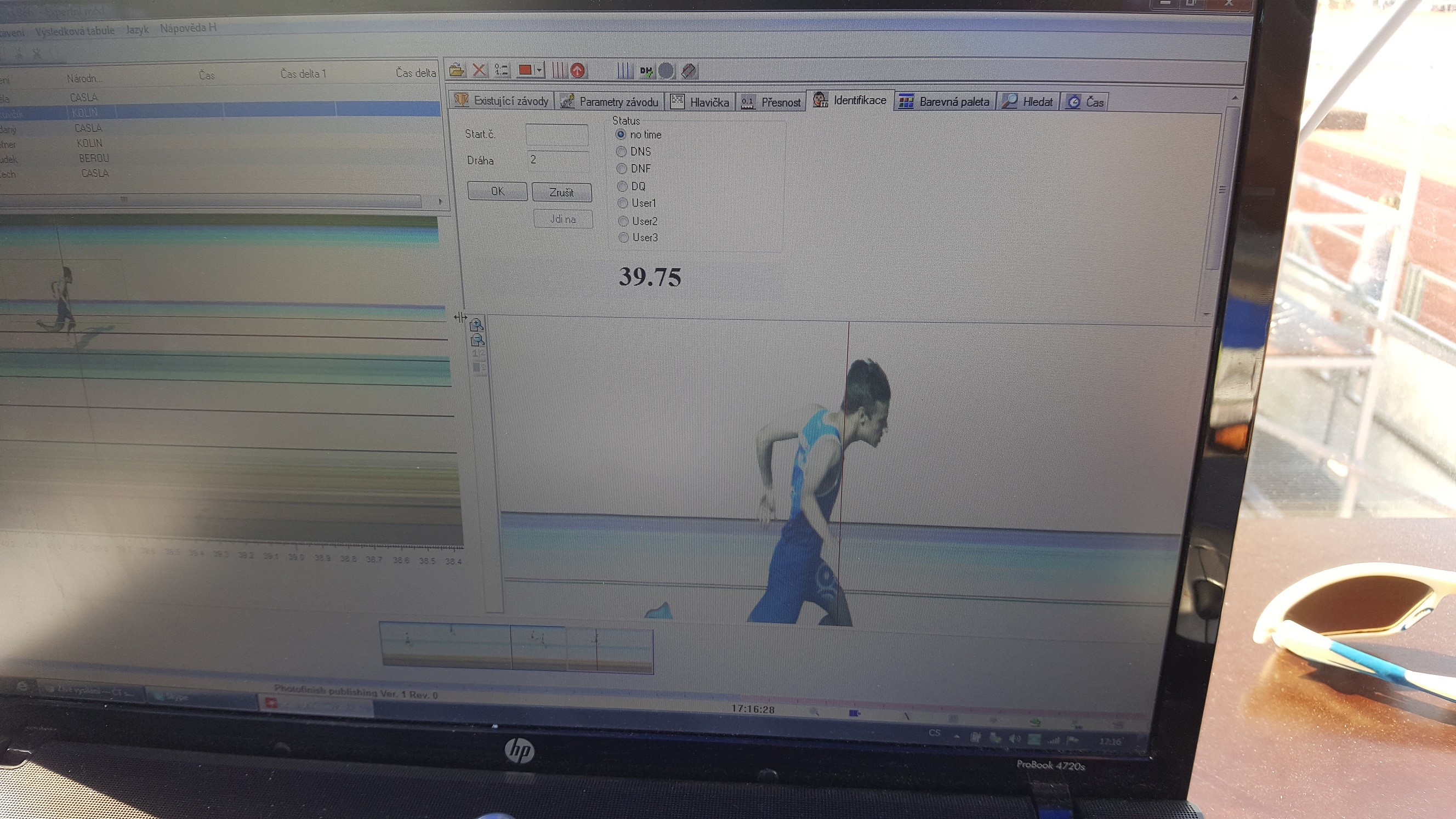Click the 39.75 time display
Viewport: 1456px width, 819px height.
click(x=650, y=277)
